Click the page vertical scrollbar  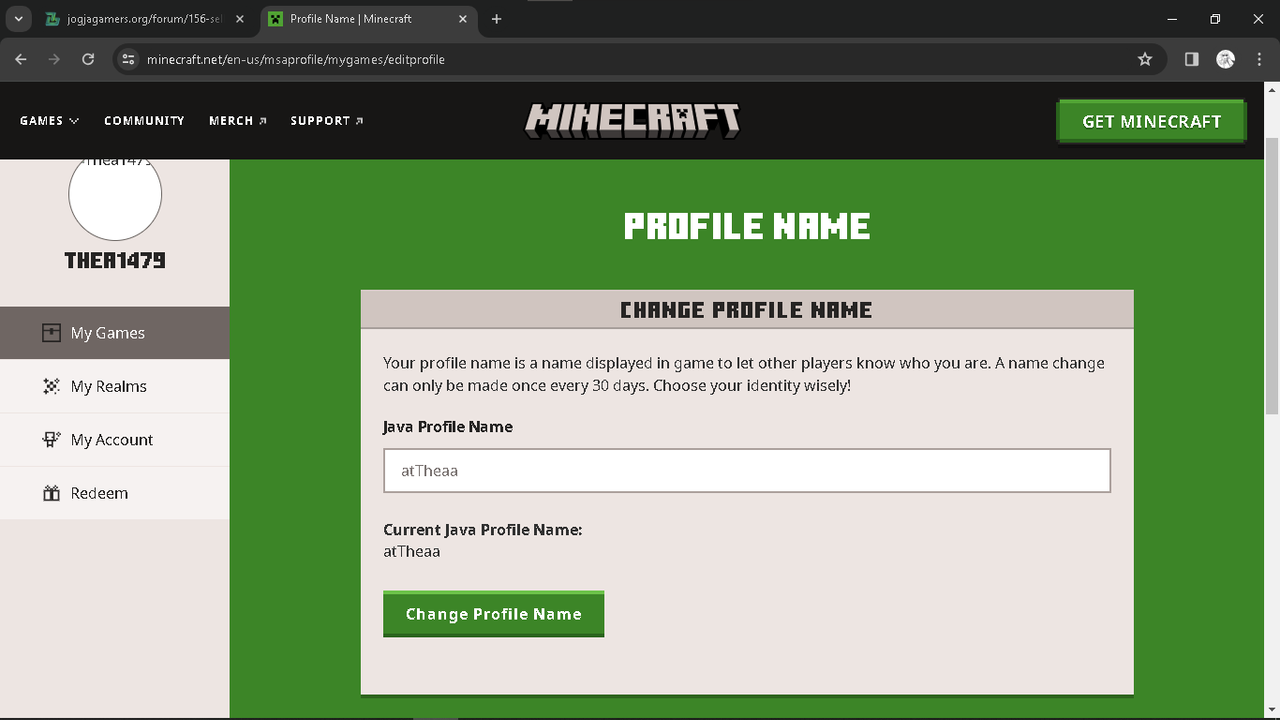[x=1272, y=275]
